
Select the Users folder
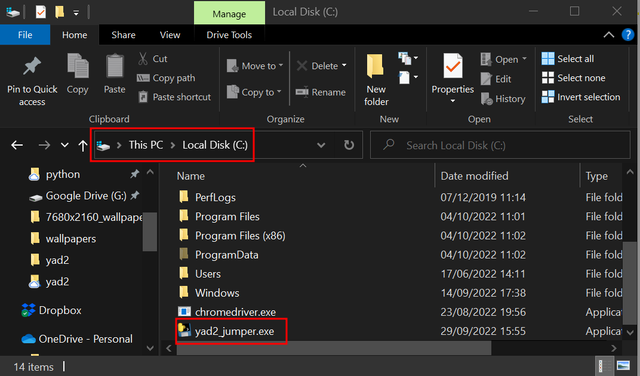tap(208, 274)
